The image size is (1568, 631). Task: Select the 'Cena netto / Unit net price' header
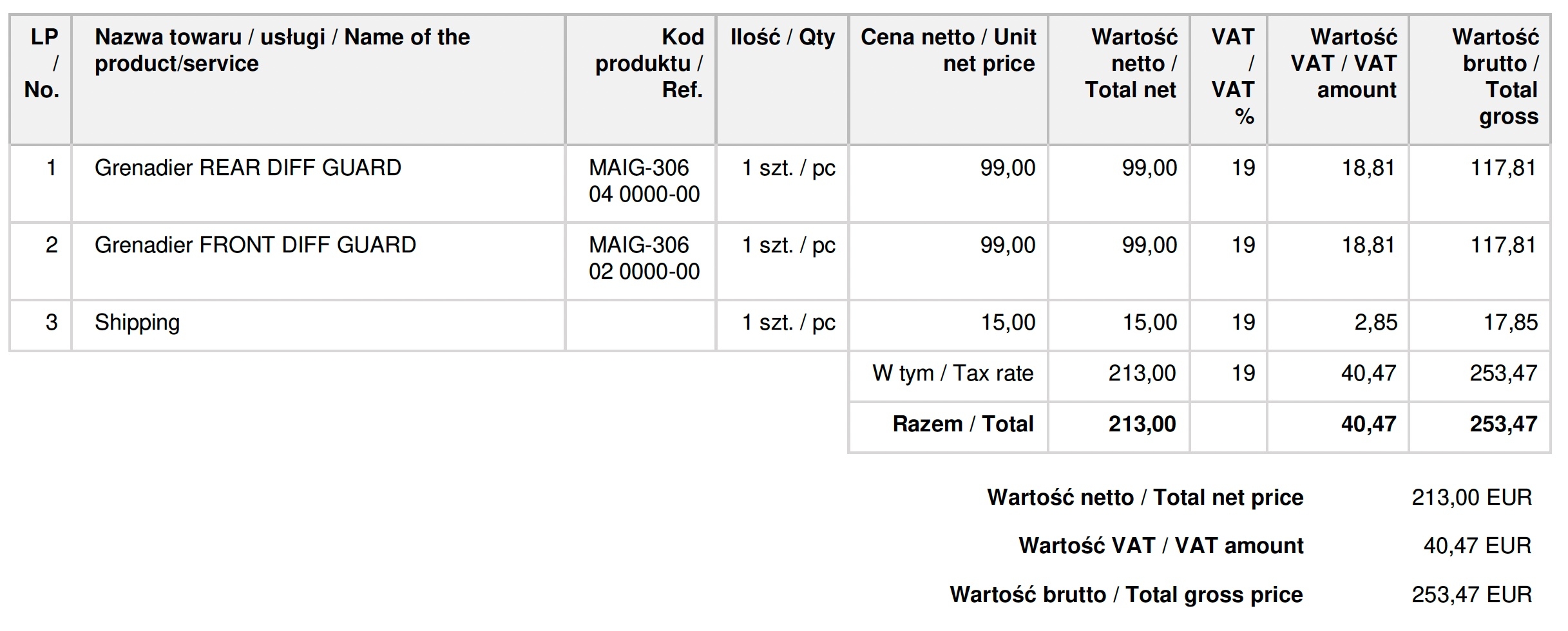(948, 50)
